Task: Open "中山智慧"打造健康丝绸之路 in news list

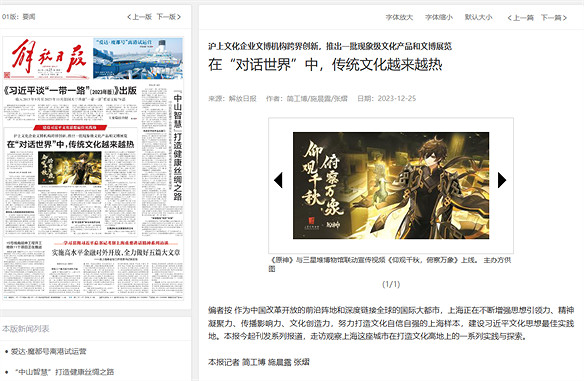Action: (63, 372)
